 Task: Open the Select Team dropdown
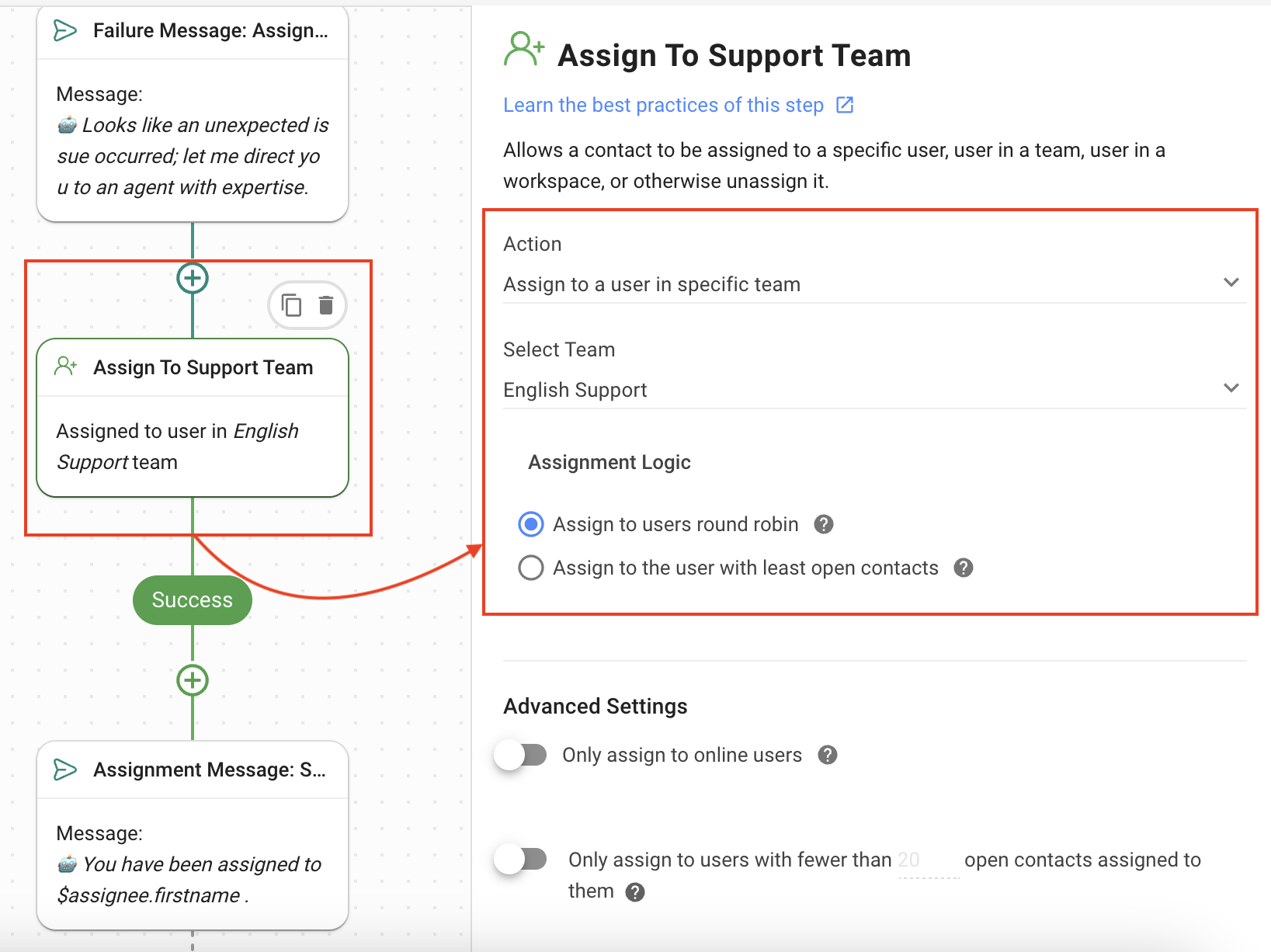pos(873,390)
